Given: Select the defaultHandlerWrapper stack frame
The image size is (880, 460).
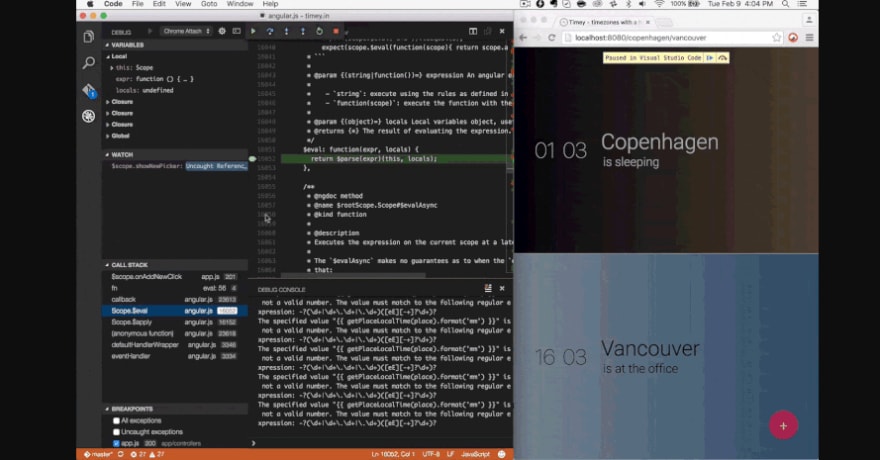Looking at the screenshot, I should click(x=175, y=345).
